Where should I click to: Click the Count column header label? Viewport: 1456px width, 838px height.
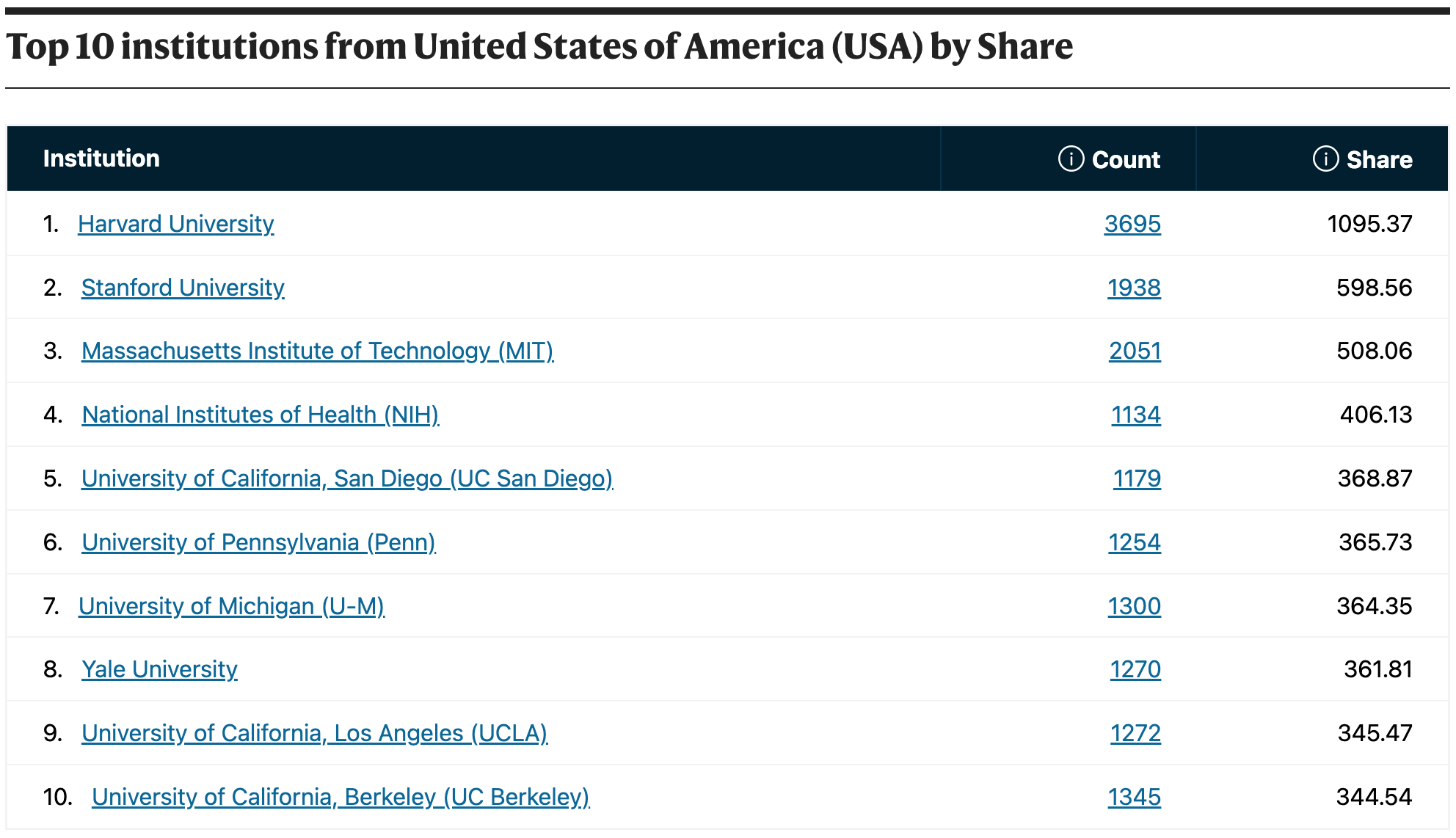click(1126, 159)
